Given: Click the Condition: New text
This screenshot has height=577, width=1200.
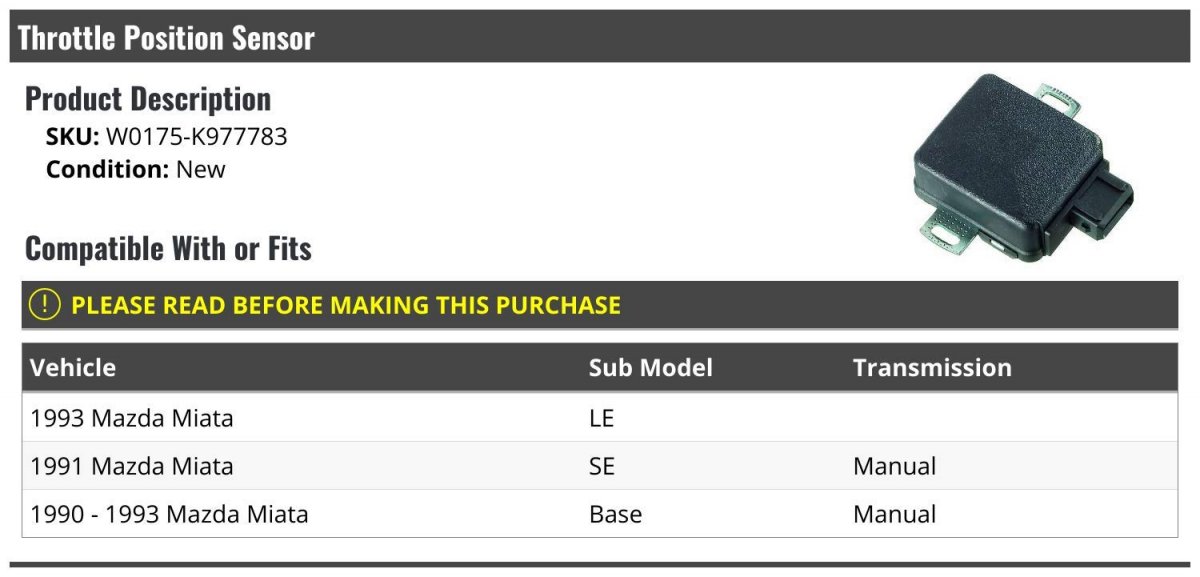Looking at the screenshot, I should coord(136,169).
